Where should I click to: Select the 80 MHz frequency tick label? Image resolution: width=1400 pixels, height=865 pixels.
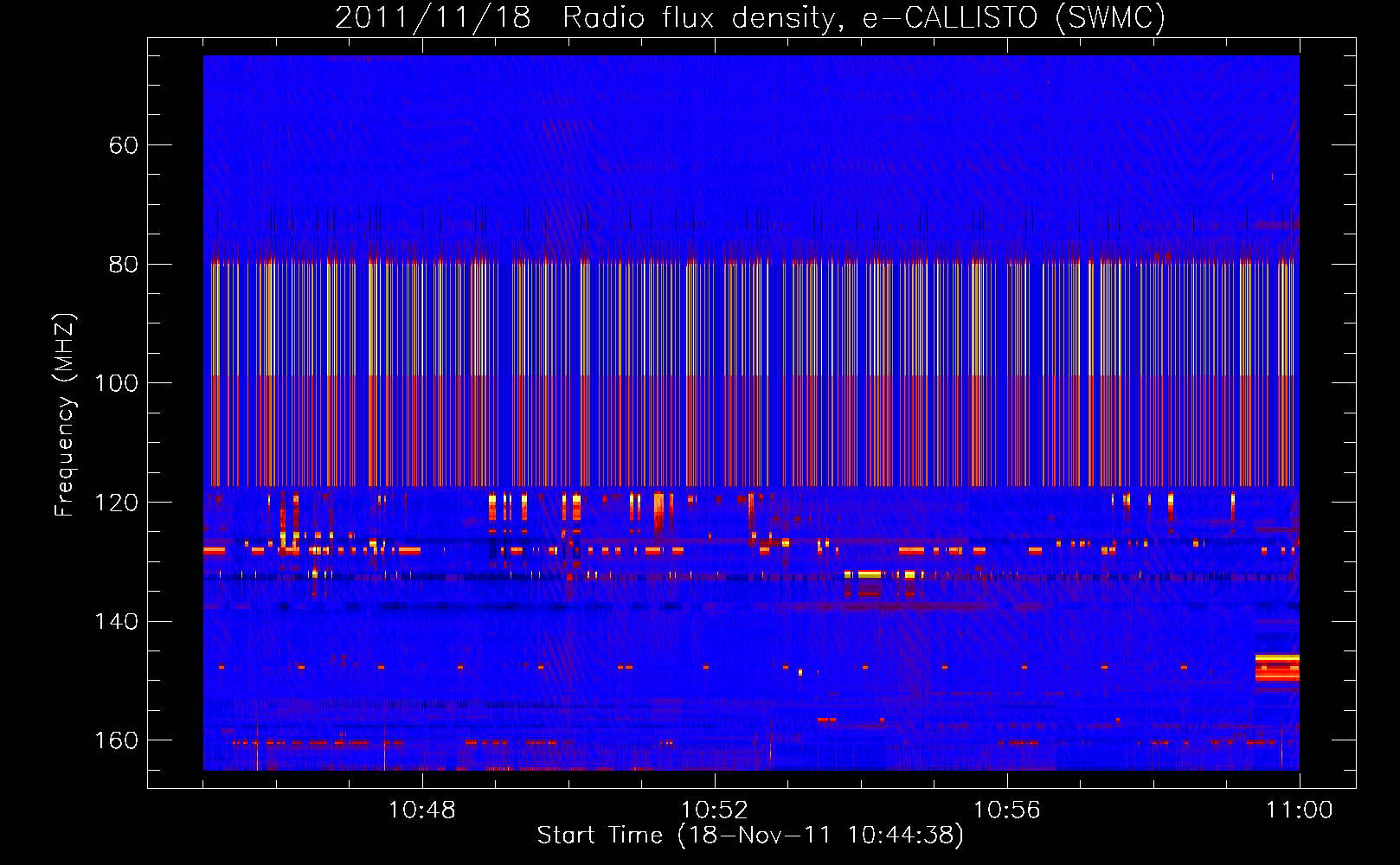pyautogui.click(x=124, y=265)
